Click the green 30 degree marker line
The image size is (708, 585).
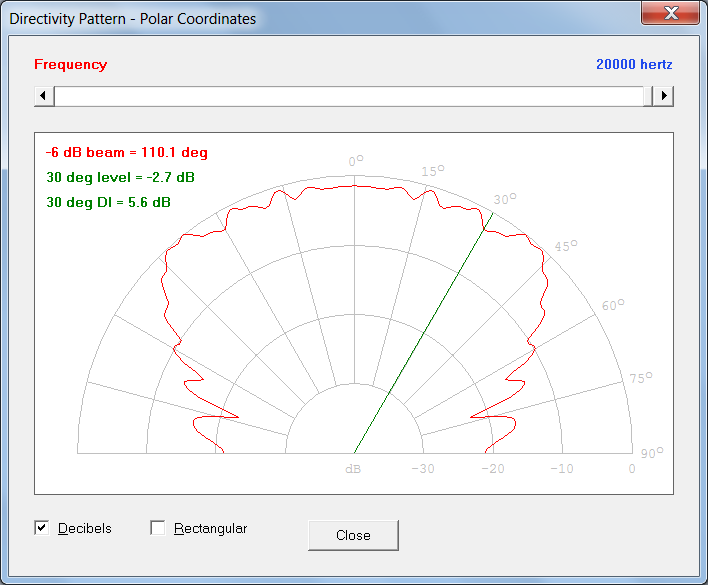[424, 333]
